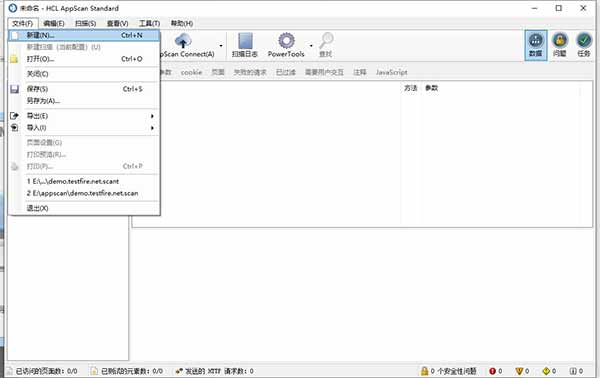Minimize the AppScan window
Image resolution: width=600 pixels, height=378 pixels.
tap(535, 8)
